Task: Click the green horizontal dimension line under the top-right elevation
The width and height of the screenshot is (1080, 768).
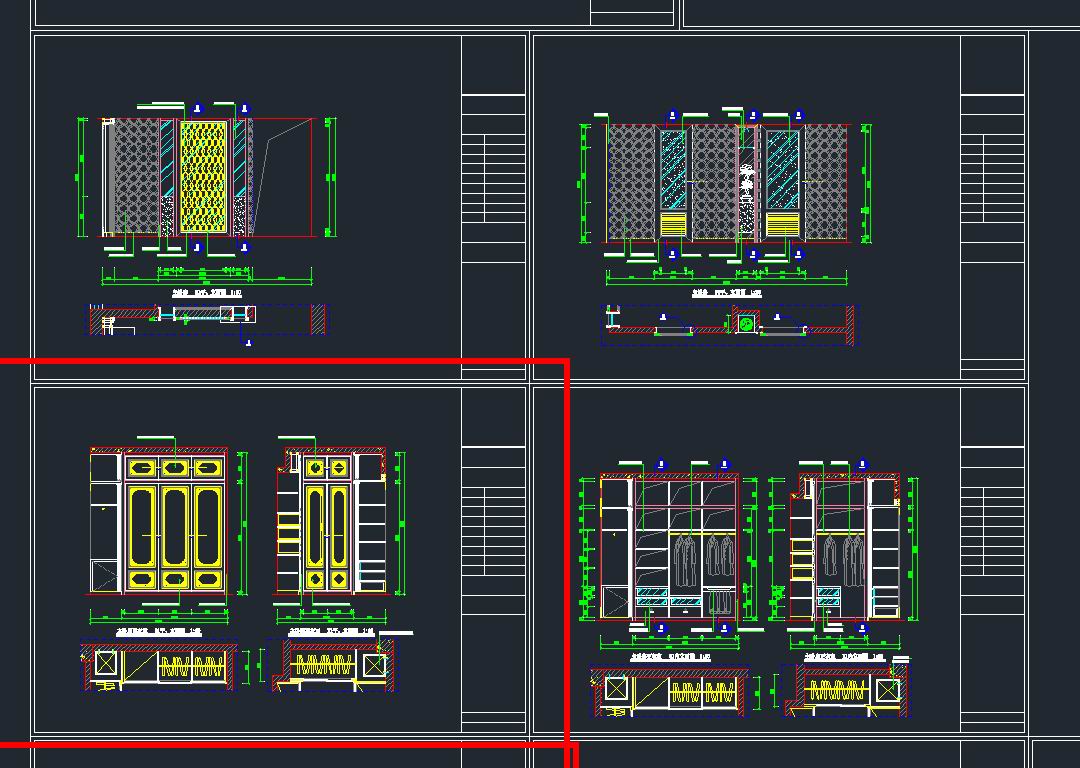Action: [726, 278]
